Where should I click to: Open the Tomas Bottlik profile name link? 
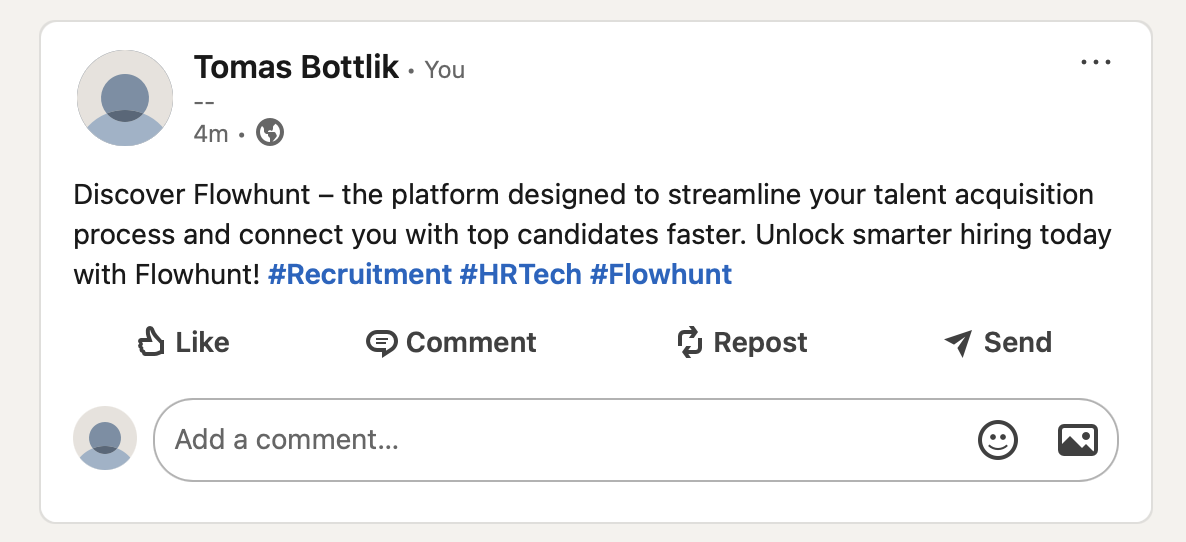pos(296,68)
